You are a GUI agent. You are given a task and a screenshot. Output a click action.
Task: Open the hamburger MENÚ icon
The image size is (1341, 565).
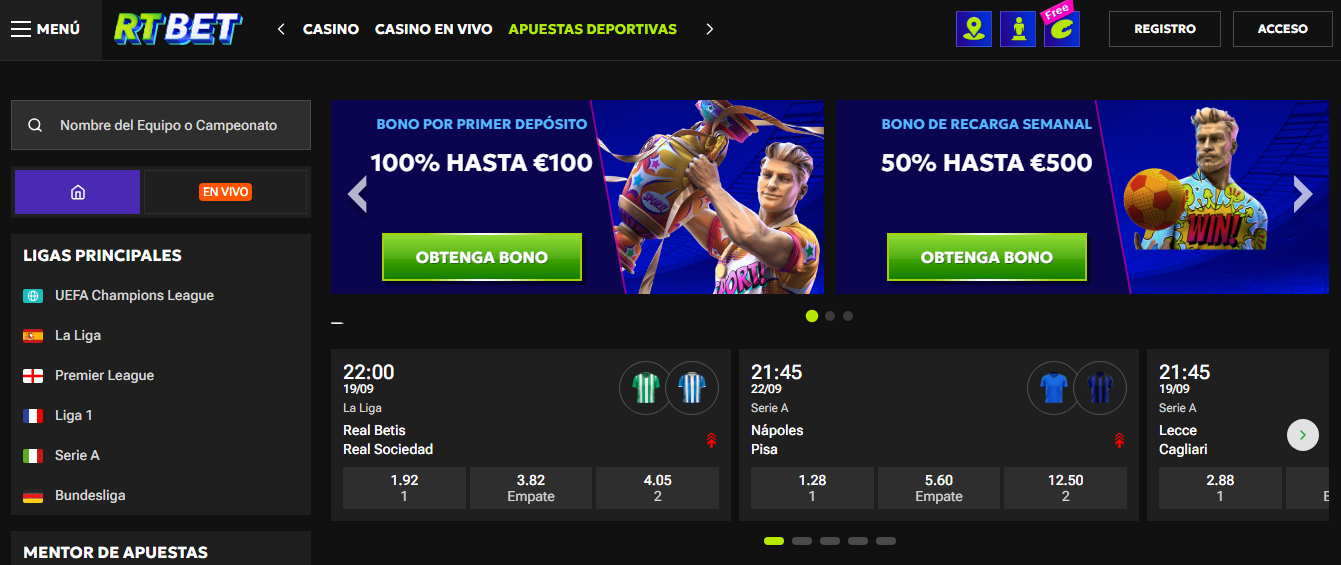(x=21, y=29)
